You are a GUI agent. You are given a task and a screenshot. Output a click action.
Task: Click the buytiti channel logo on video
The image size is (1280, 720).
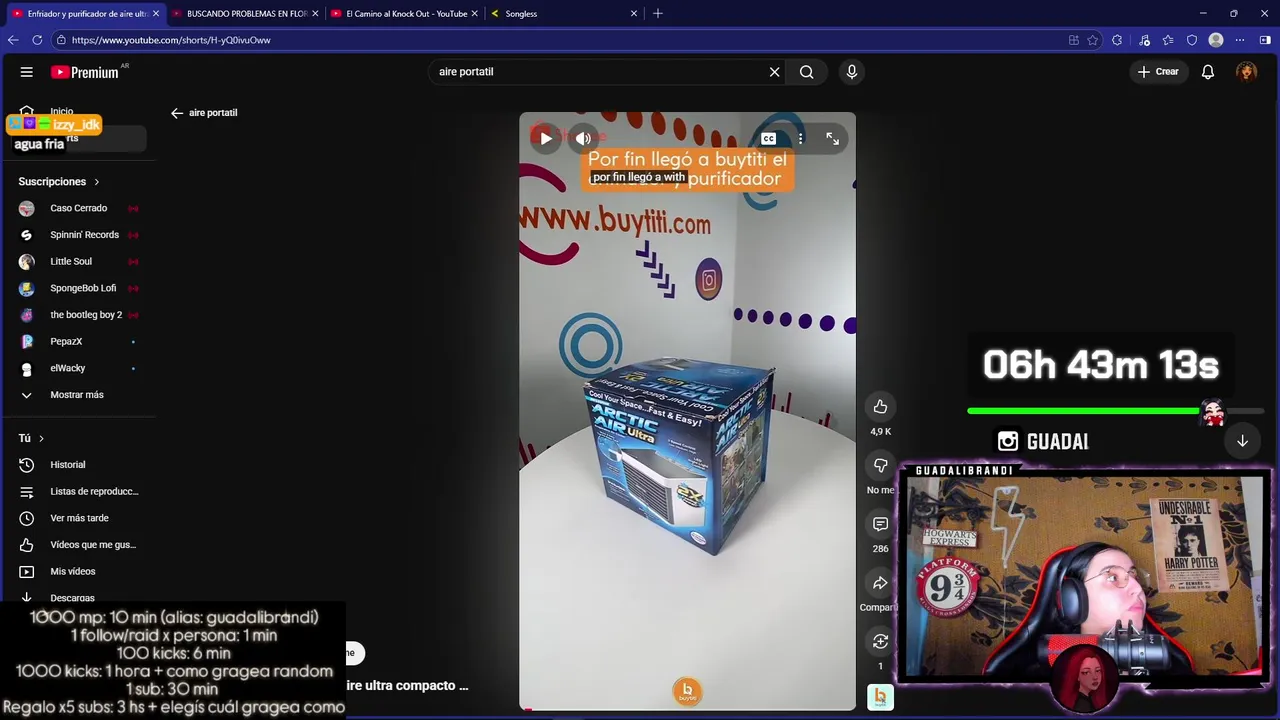pos(687,691)
